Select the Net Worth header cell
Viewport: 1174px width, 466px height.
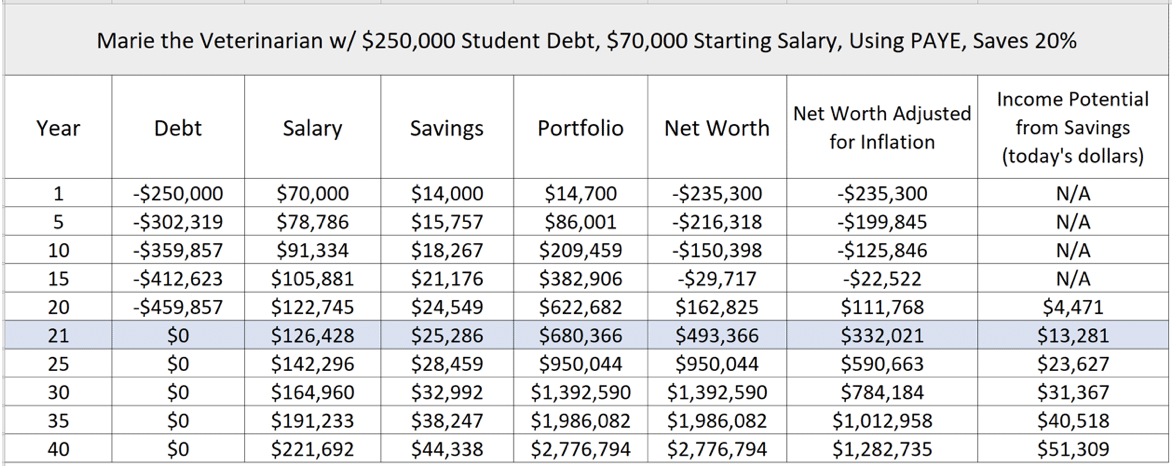coord(717,127)
